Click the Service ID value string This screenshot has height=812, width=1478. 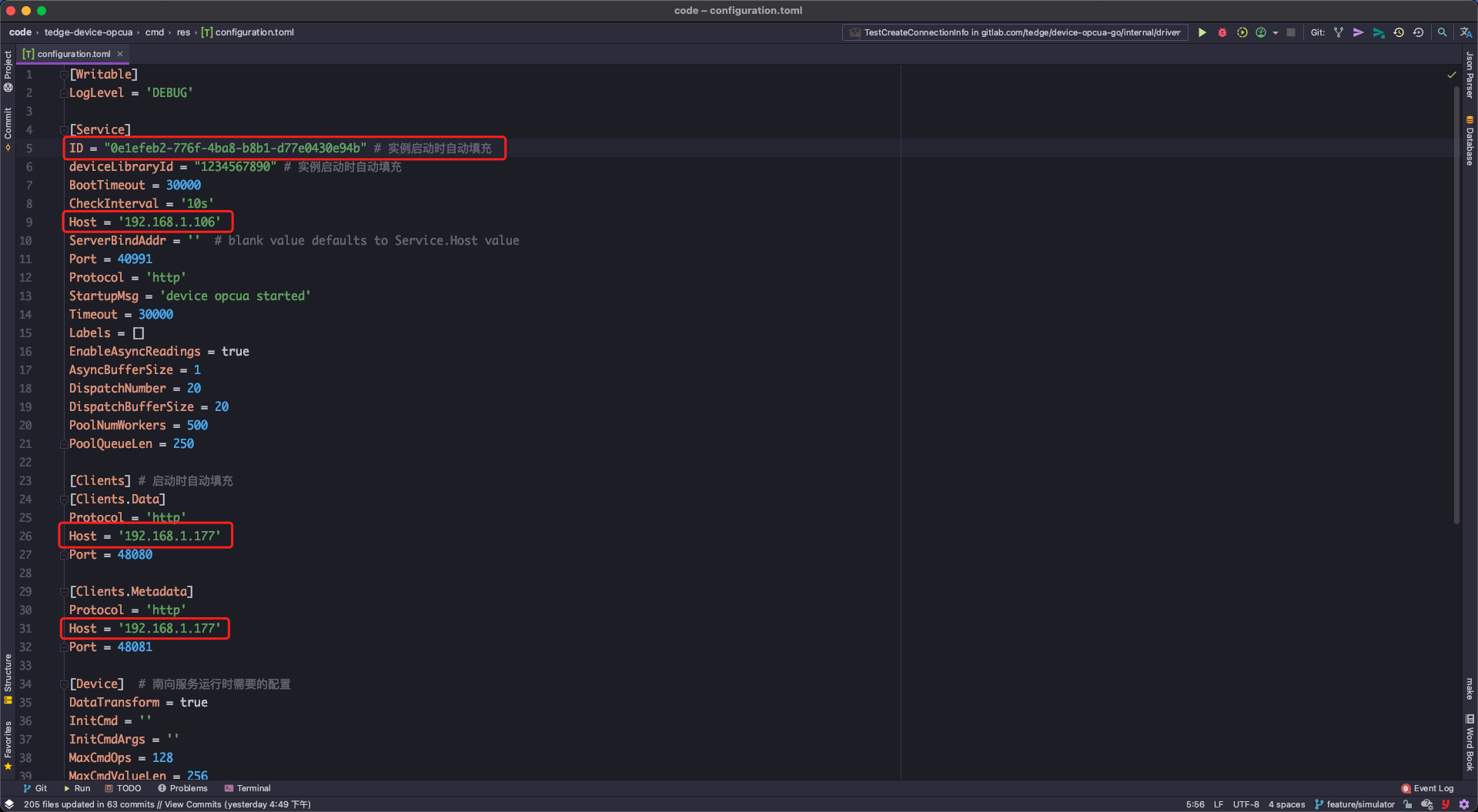(x=235, y=148)
